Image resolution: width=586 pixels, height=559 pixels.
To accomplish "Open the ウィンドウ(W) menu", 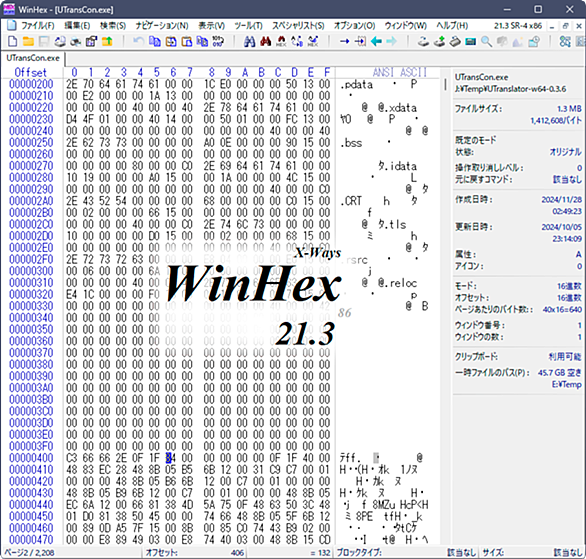I will point(406,26).
